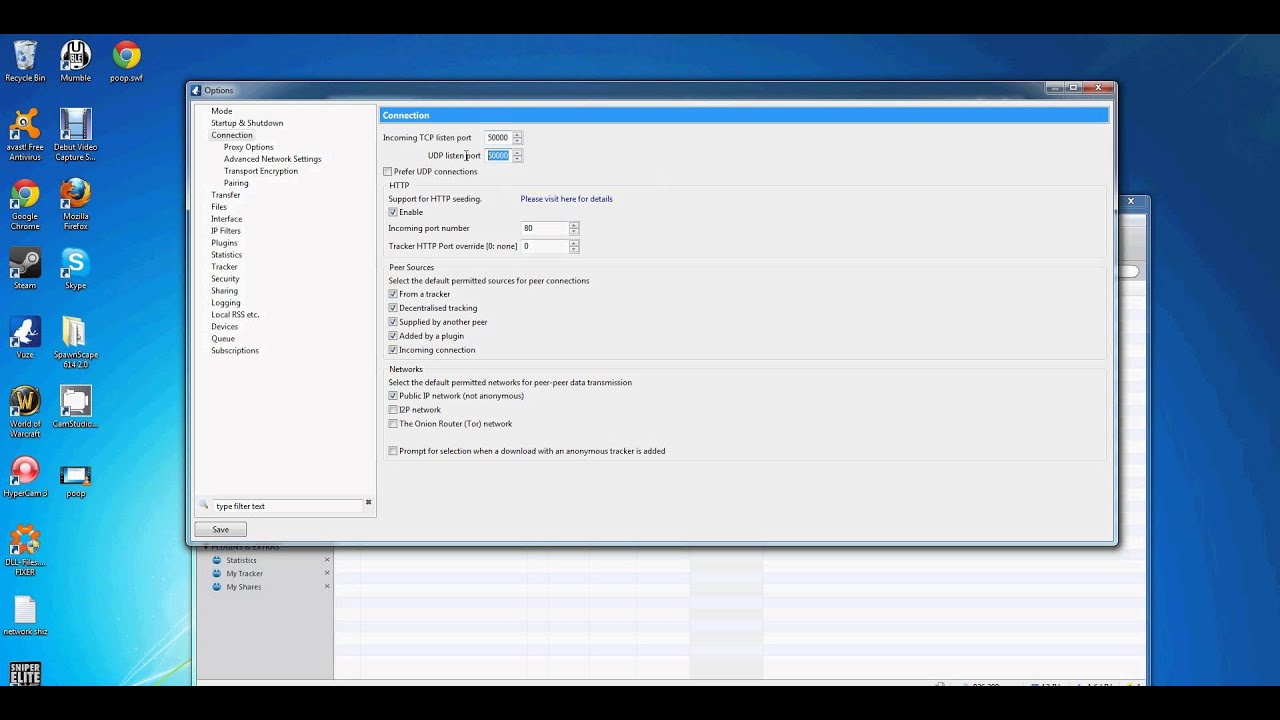This screenshot has height=720, width=1280.
Task: Open the Plugins options section
Action: point(224,243)
